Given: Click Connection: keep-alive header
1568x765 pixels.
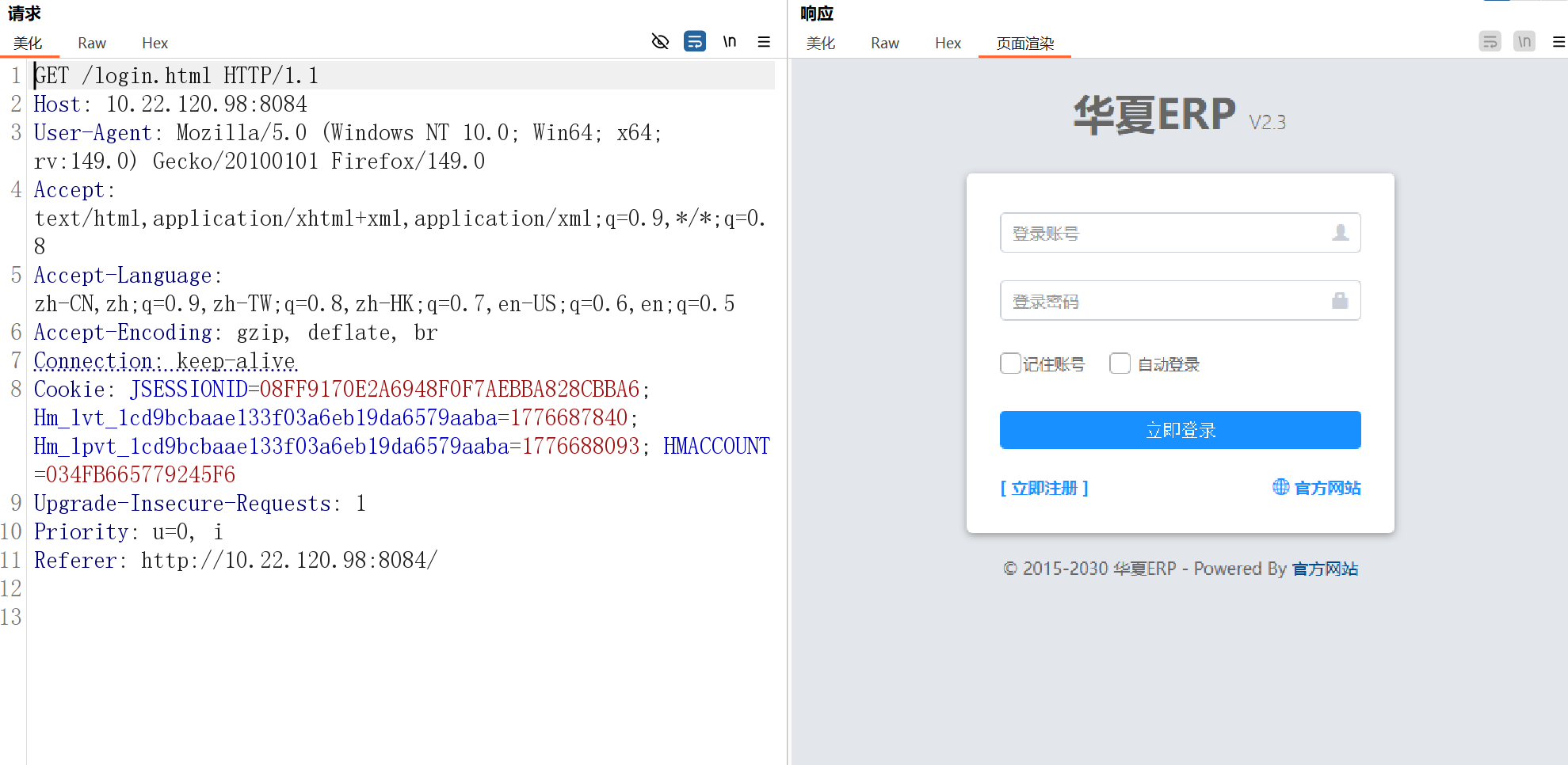Looking at the screenshot, I should click(x=165, y=360).
